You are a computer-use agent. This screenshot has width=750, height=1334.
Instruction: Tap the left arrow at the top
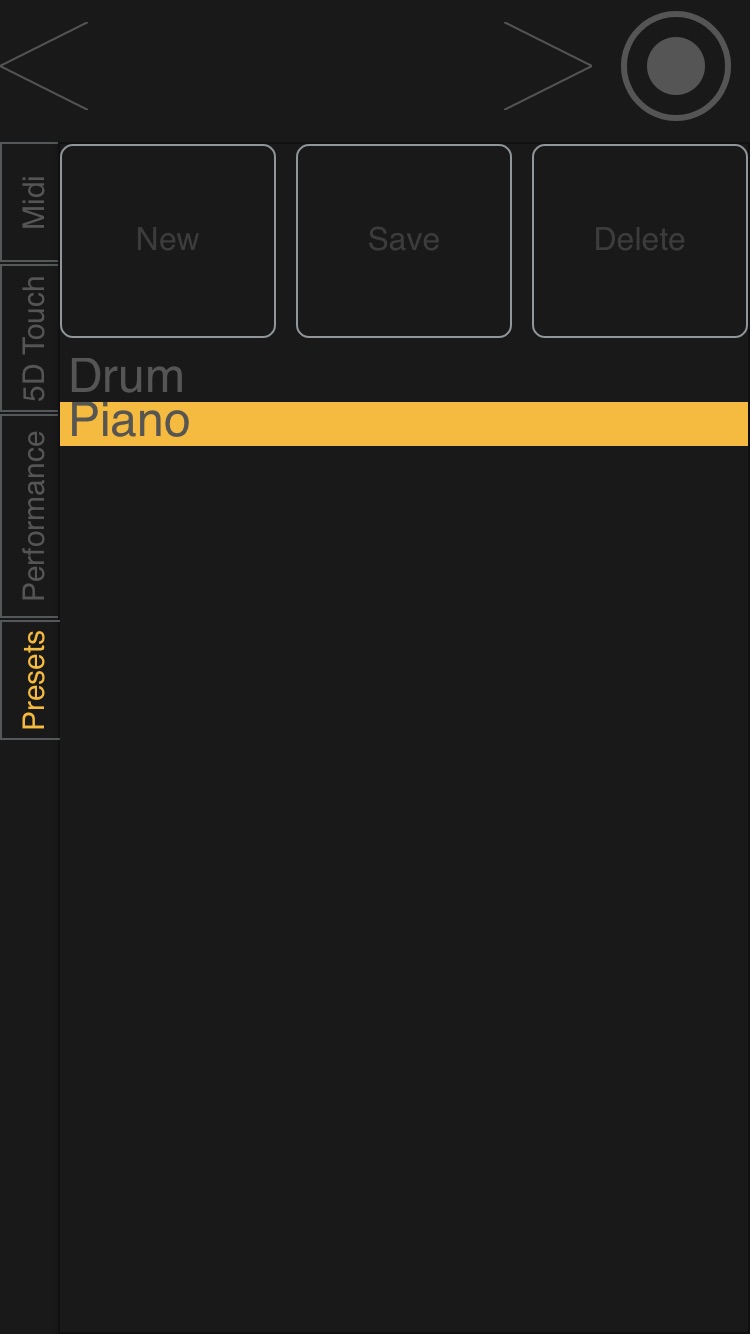coord(45,66)
